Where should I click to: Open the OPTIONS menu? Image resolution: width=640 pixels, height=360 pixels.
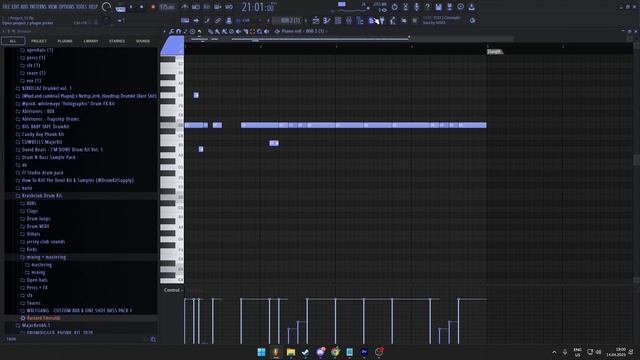tap(67, 7)
